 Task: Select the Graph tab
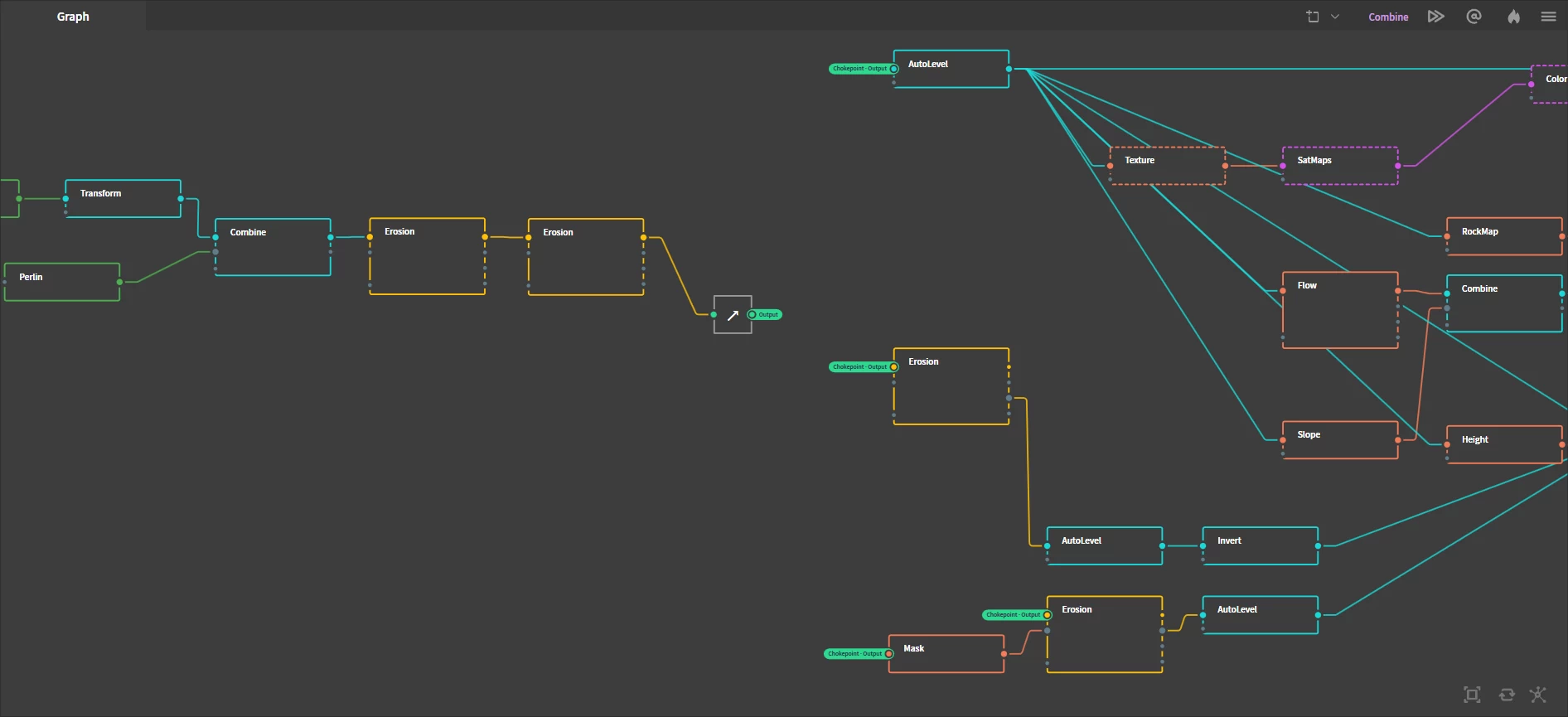click(x=73, y=17)
